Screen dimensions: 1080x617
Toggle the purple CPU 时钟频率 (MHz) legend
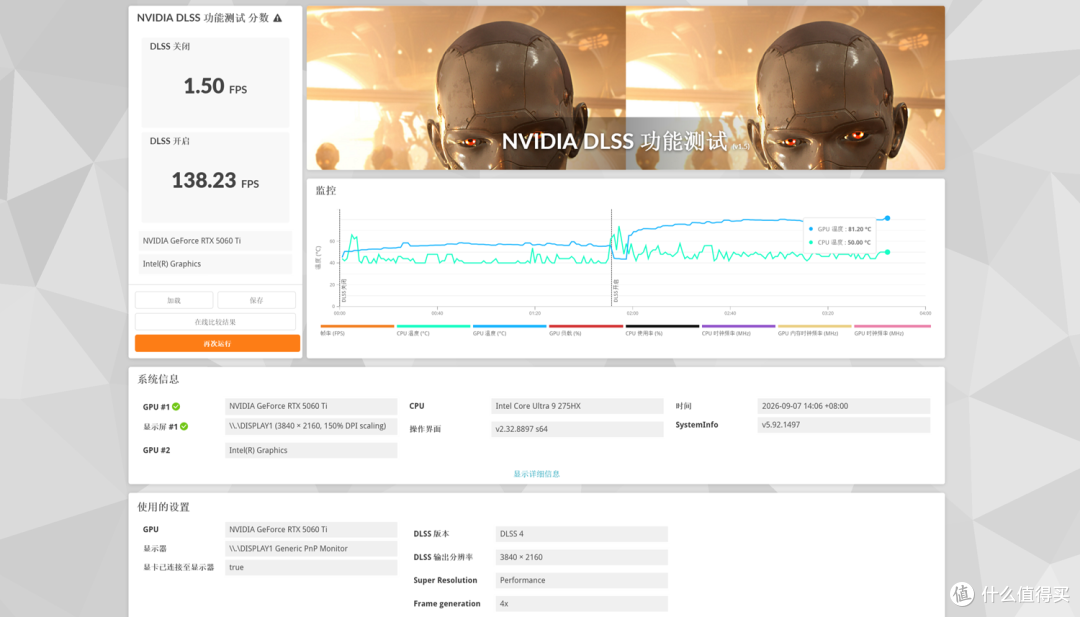[x=738, y=331]
